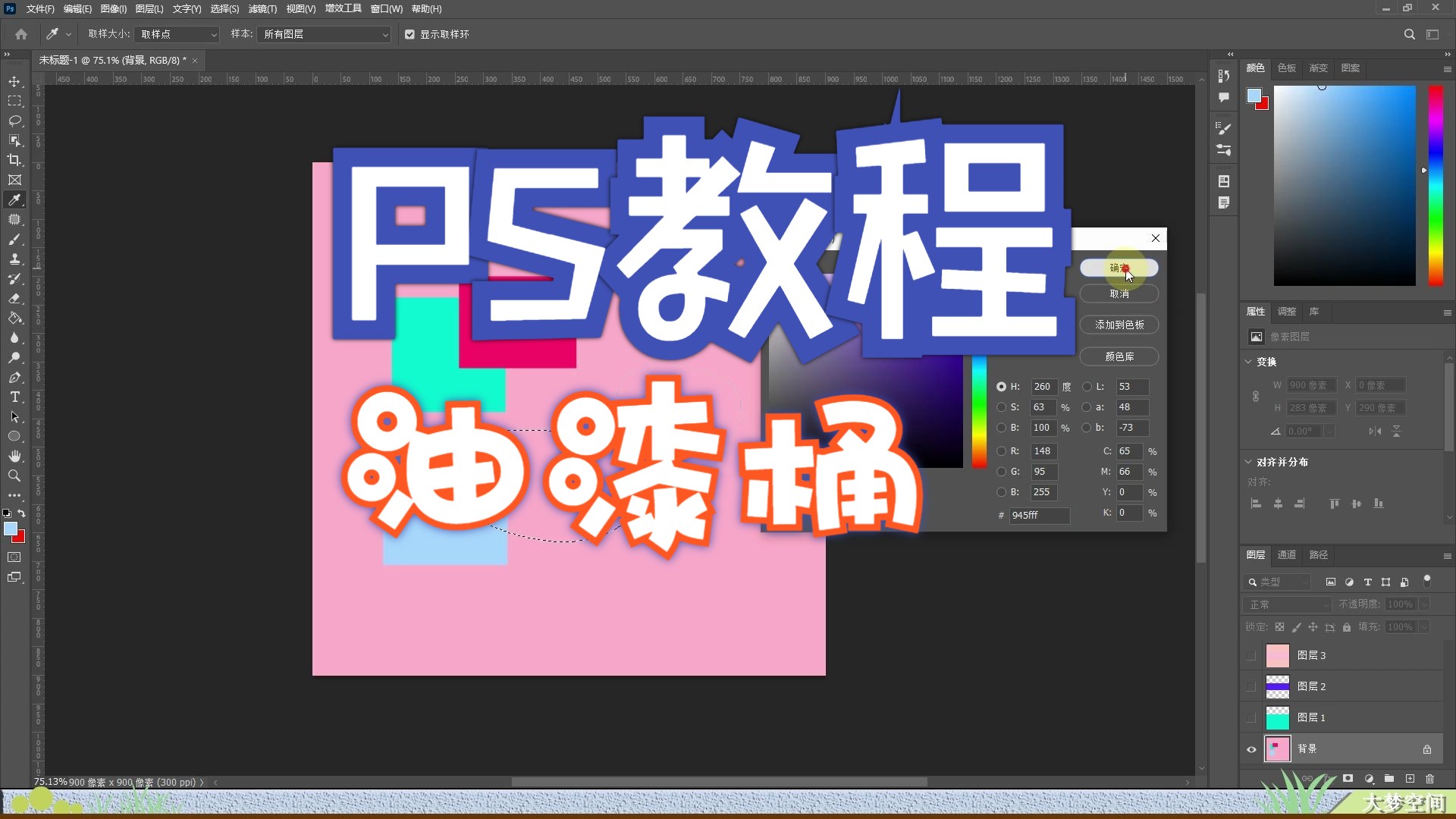Select the Hand tool
Screen dimensions: 1456x819
coord(14,456)
